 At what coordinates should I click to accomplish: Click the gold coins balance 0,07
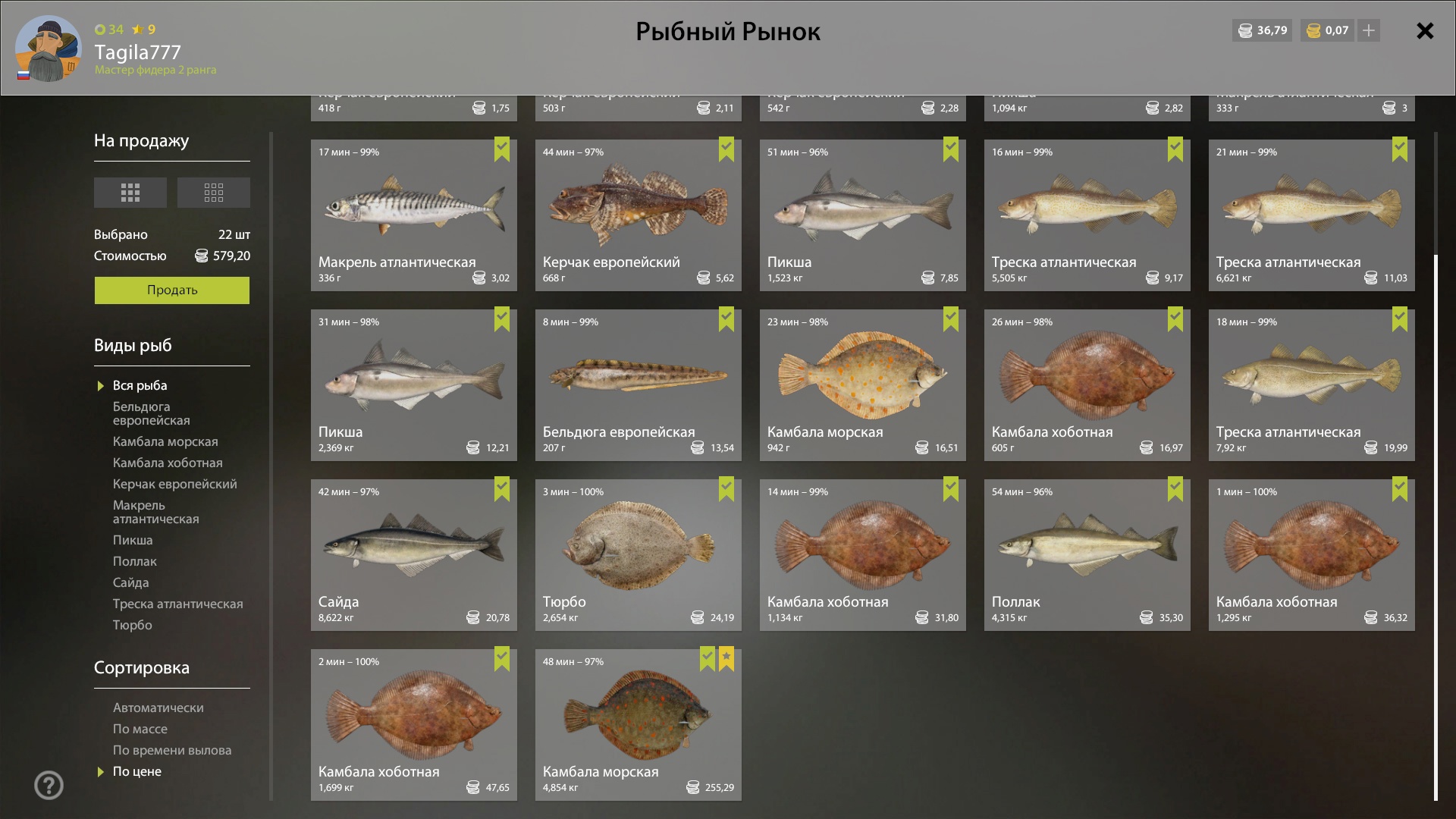click(1327, 30)
